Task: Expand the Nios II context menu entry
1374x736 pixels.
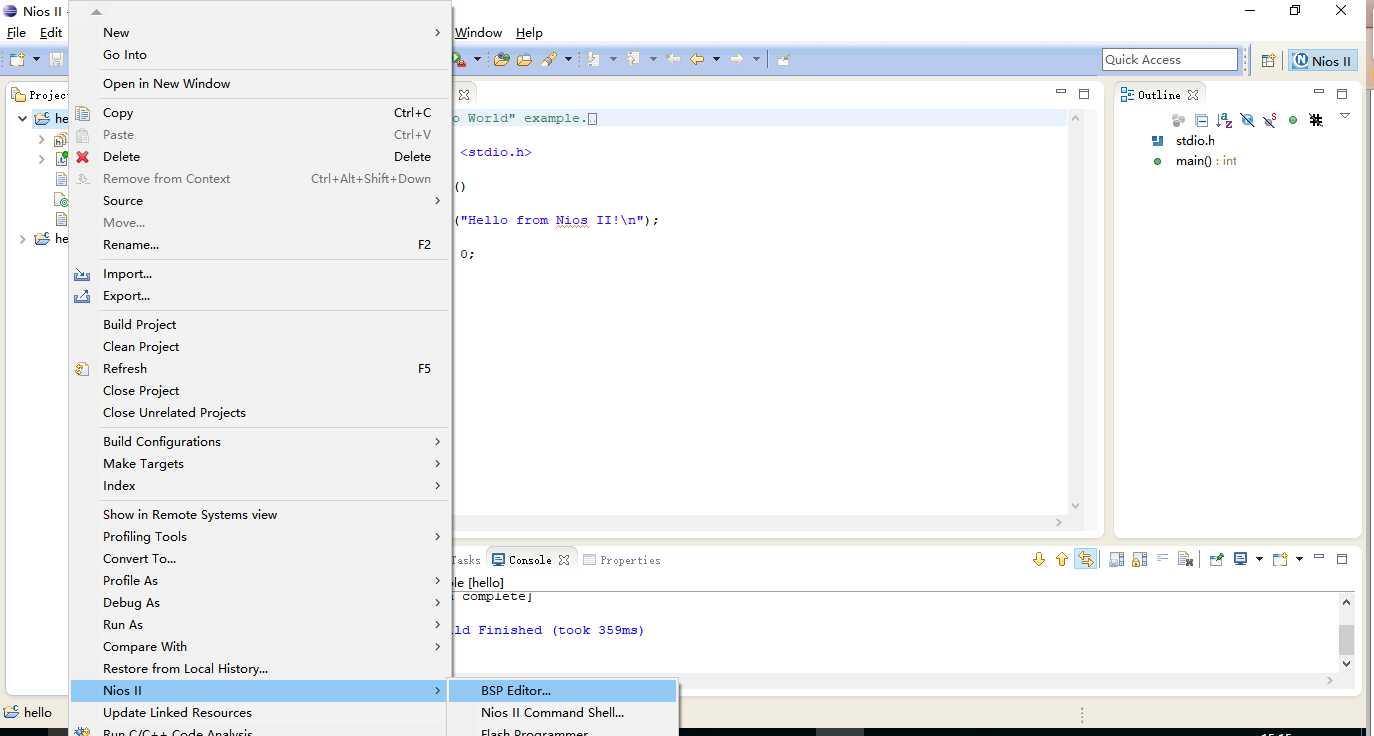Action: pyautogui.click(x=259, y=691)
